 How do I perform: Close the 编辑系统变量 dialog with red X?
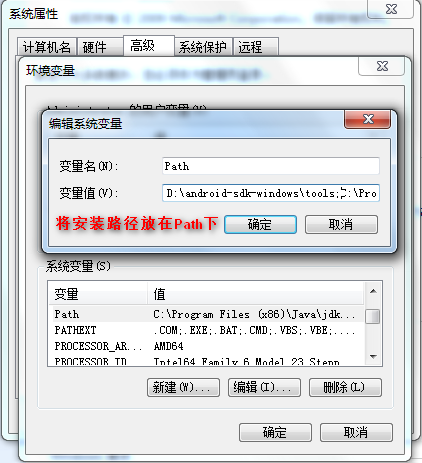pos(367,119)
